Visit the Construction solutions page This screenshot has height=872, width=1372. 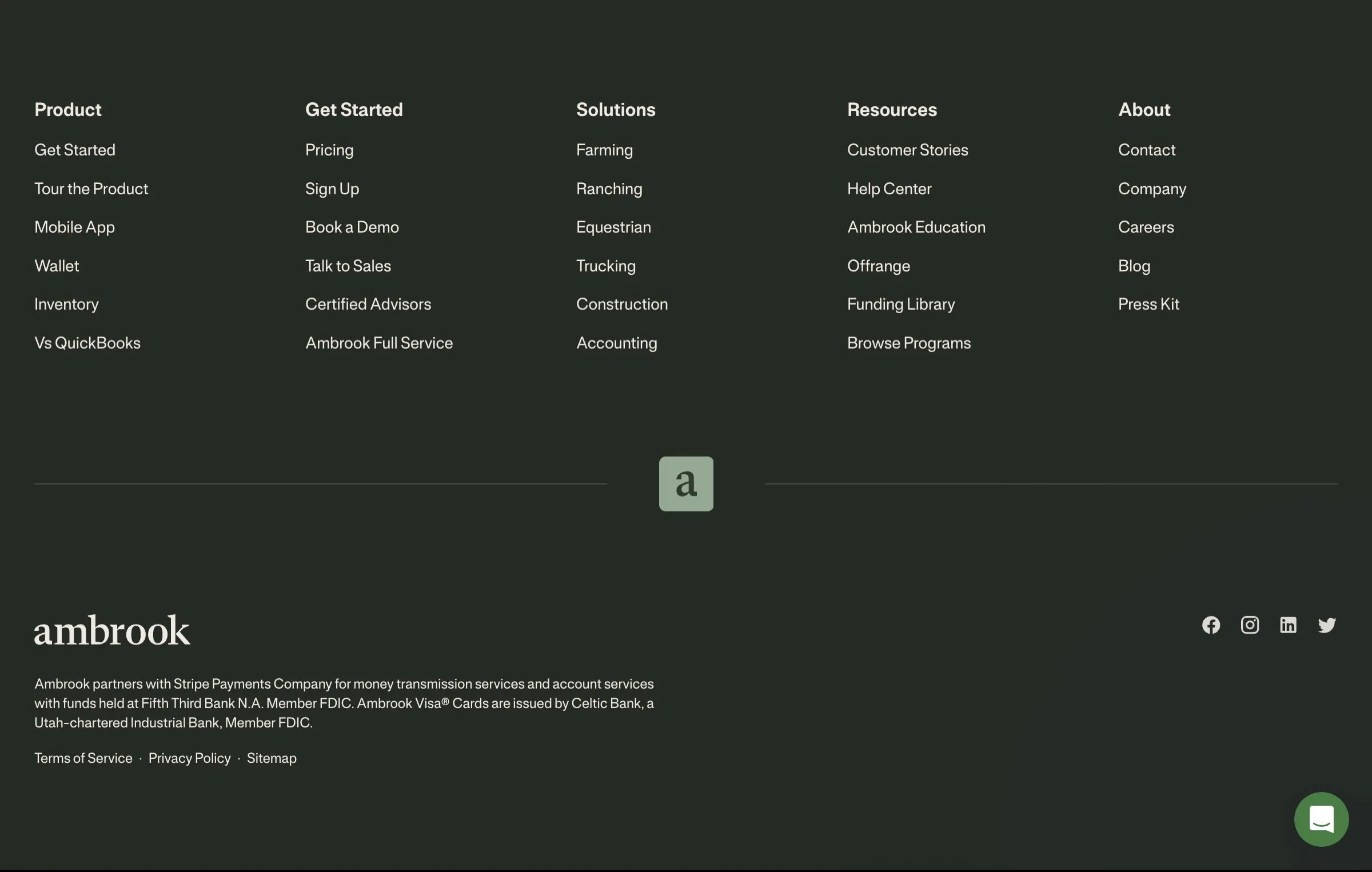622,304
